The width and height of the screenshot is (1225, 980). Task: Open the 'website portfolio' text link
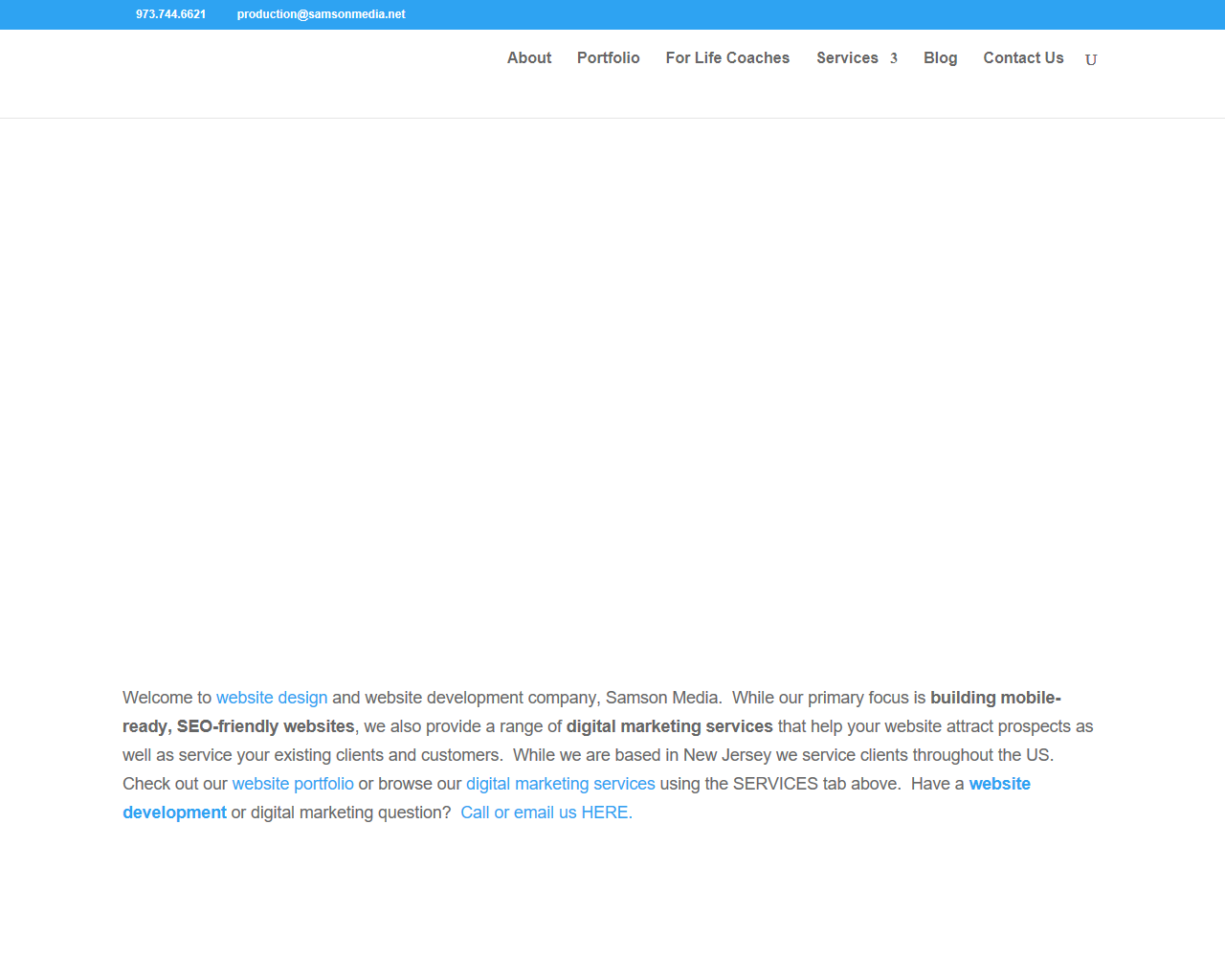tap(293, 784)
